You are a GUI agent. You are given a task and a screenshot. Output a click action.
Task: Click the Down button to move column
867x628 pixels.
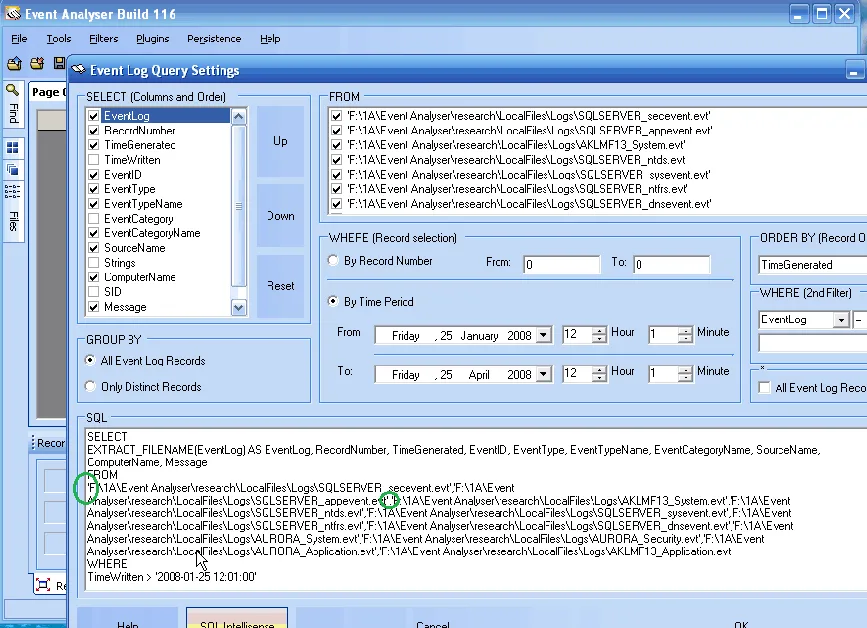(280, 216)
